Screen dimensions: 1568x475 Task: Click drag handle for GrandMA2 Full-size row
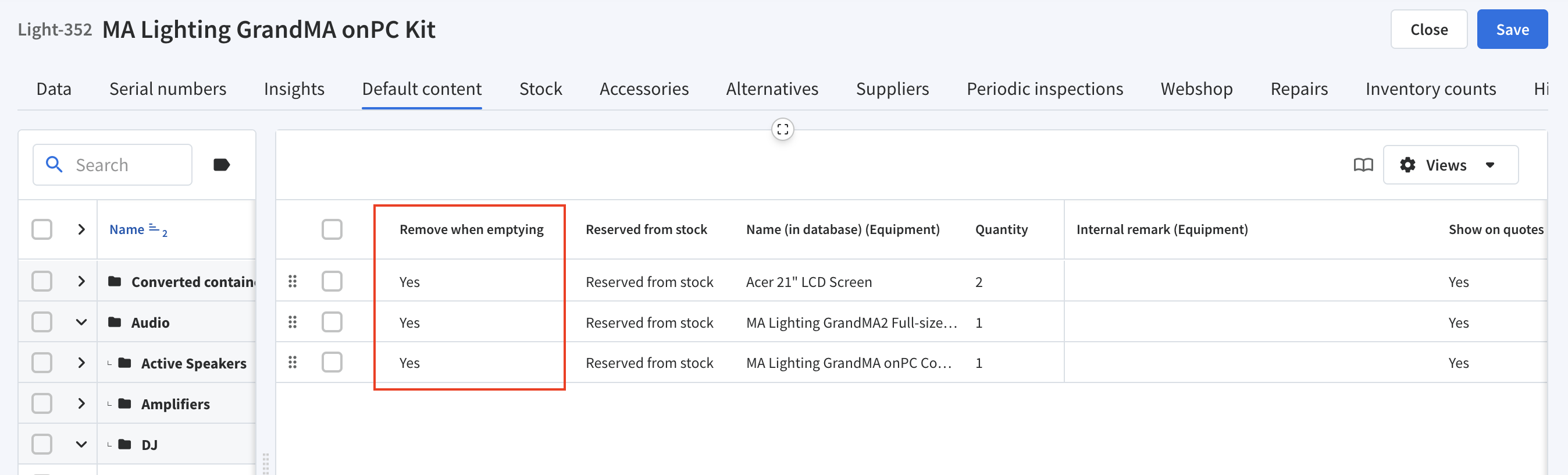[293, 321]
